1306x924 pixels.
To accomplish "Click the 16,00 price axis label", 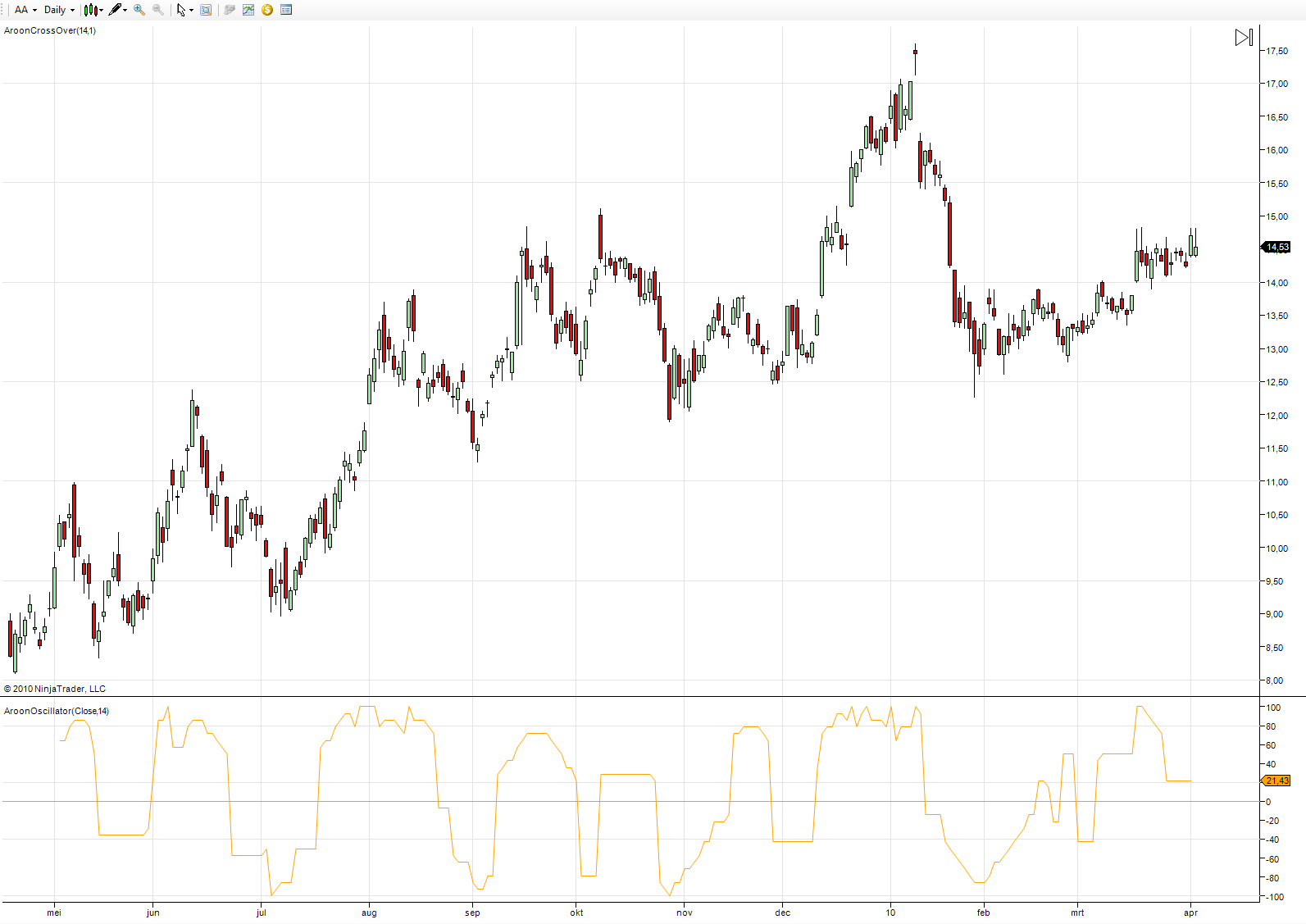I will click(x=1276, y=150).
